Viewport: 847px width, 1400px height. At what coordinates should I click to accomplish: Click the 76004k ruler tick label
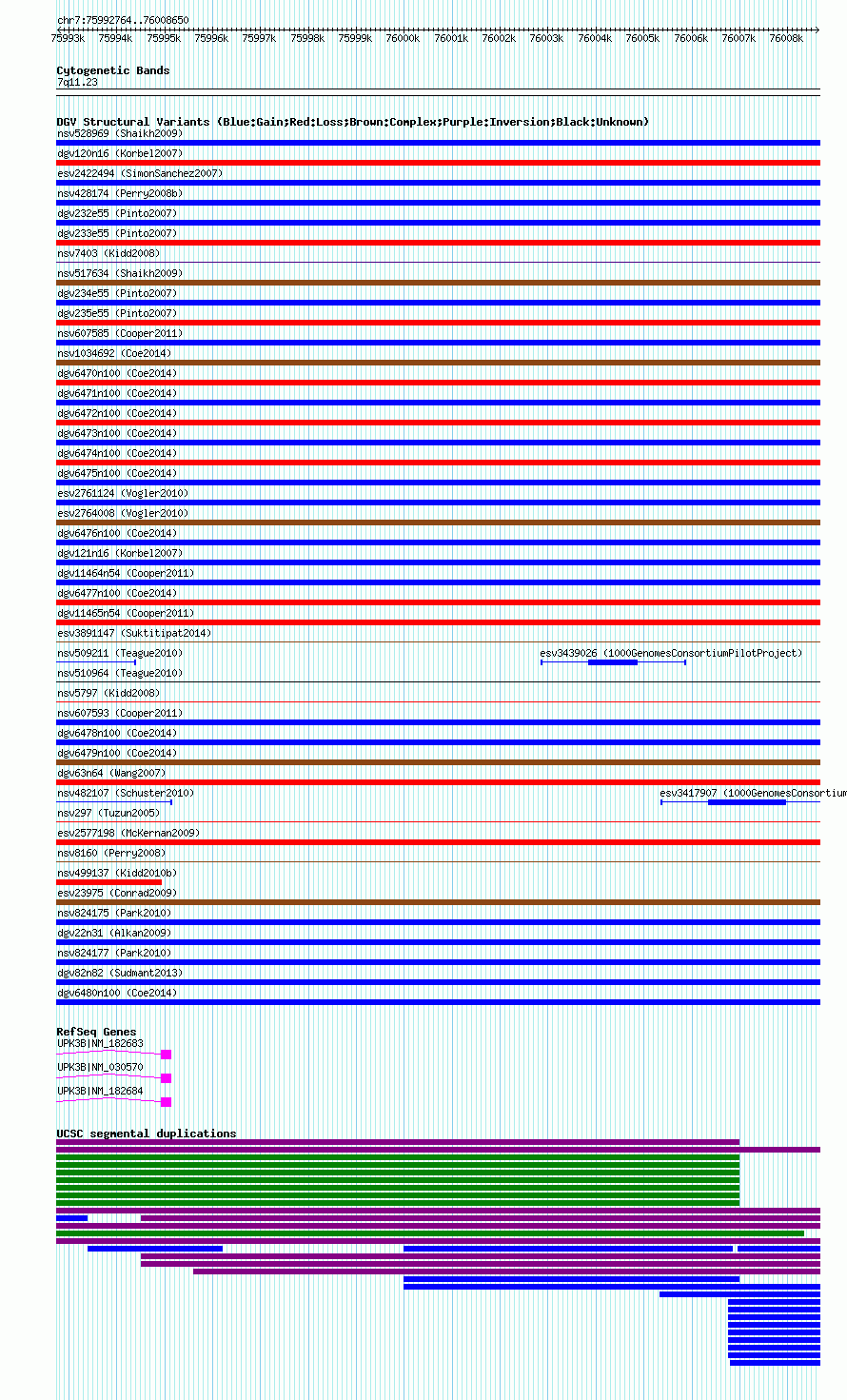[x=595, y=38]
